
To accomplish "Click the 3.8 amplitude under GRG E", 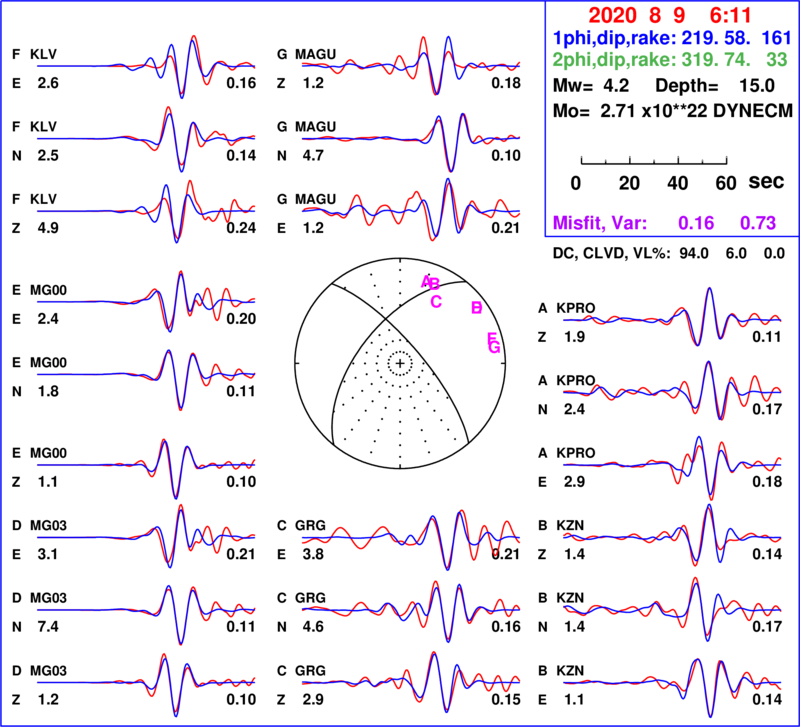I will point(313,554).
